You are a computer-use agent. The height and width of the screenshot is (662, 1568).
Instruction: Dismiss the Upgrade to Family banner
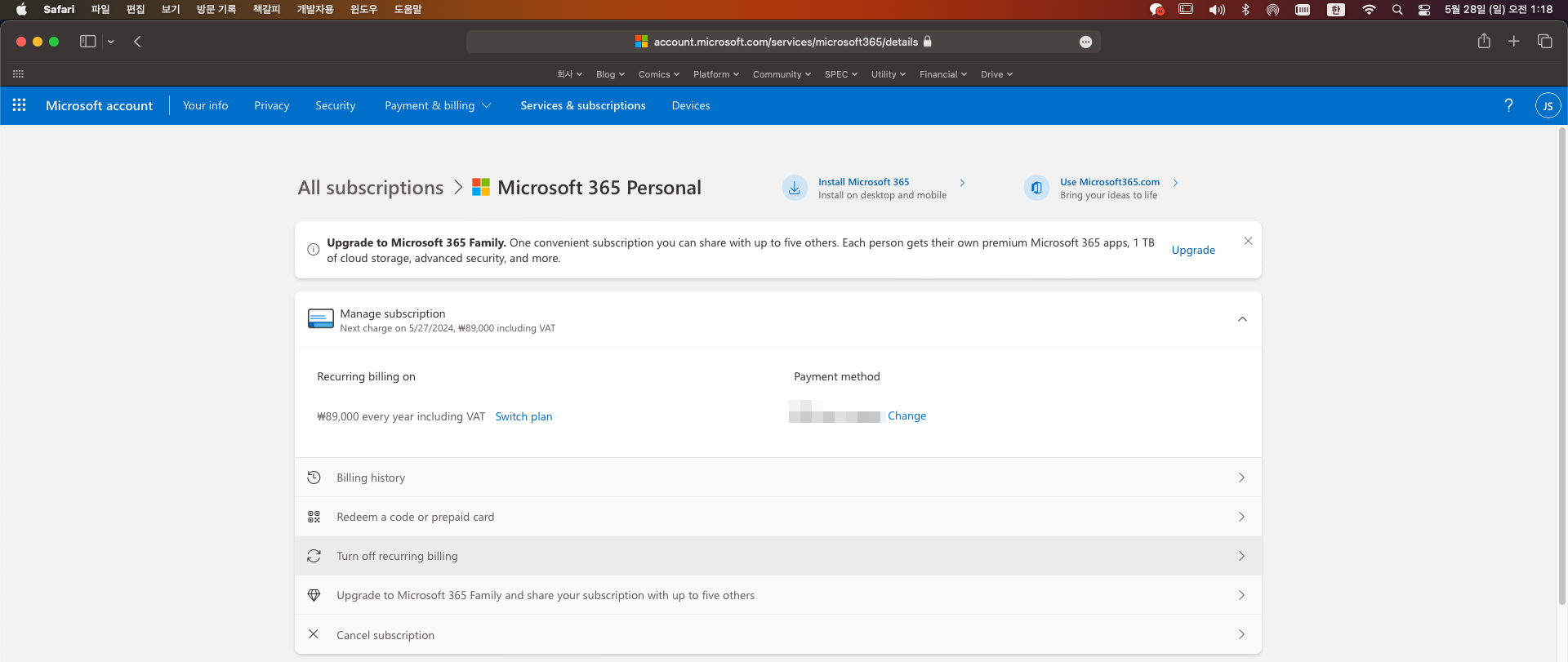click(1248, 241)
